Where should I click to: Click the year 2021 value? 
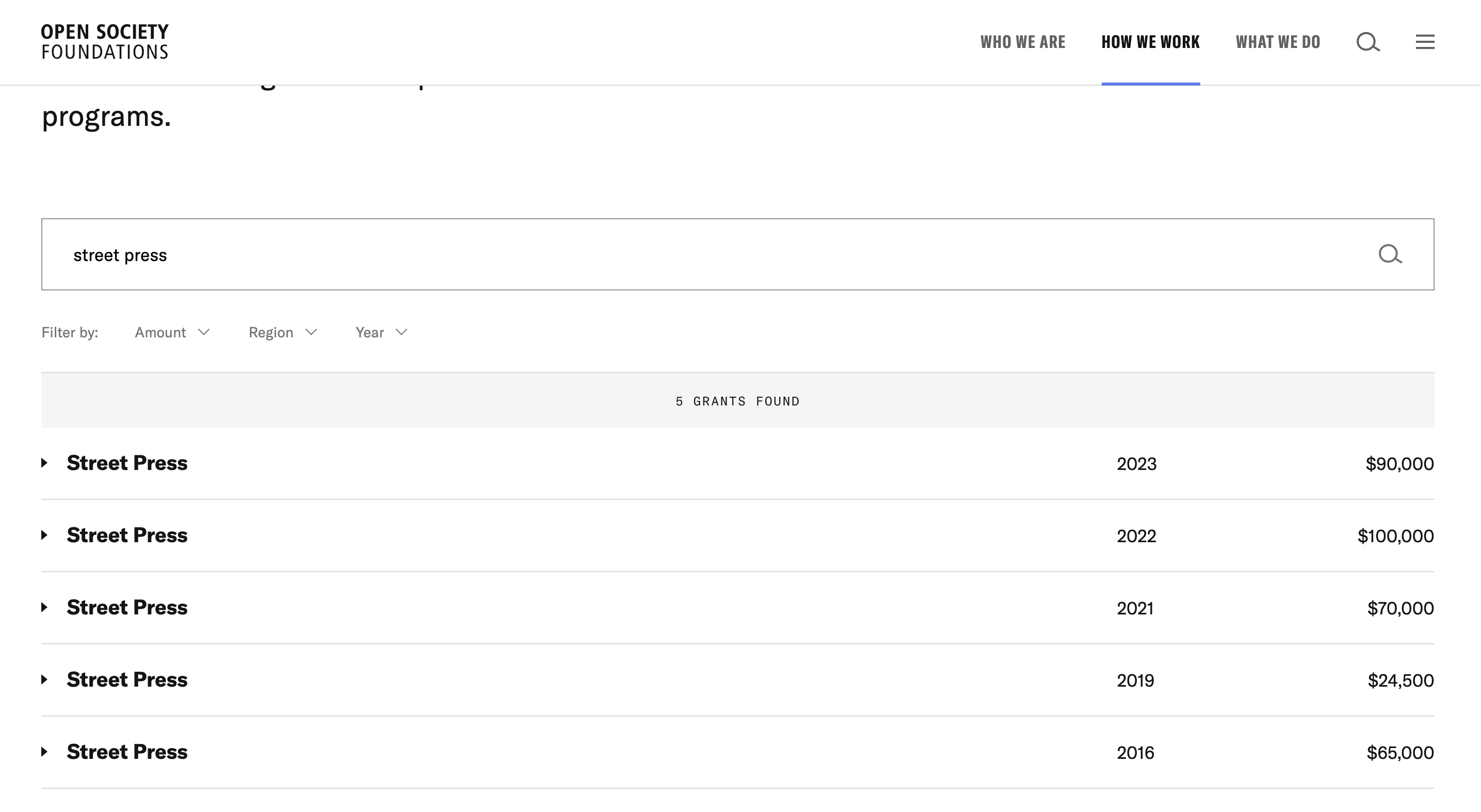[1135, 608]
